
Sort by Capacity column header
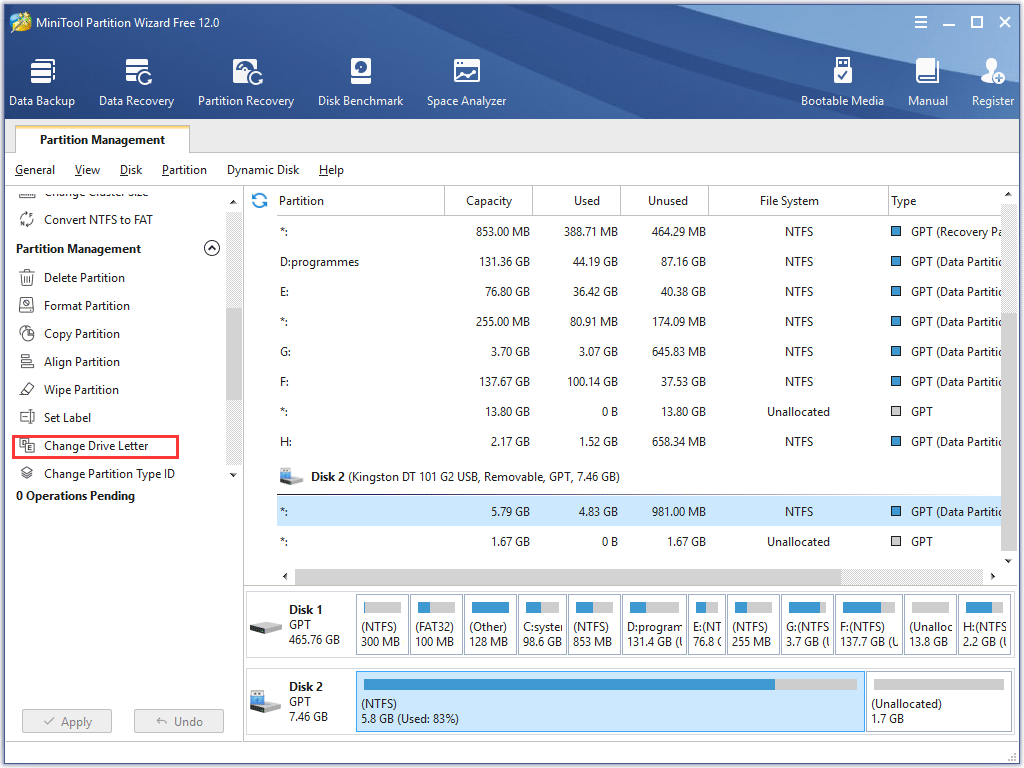pos(488,200)
